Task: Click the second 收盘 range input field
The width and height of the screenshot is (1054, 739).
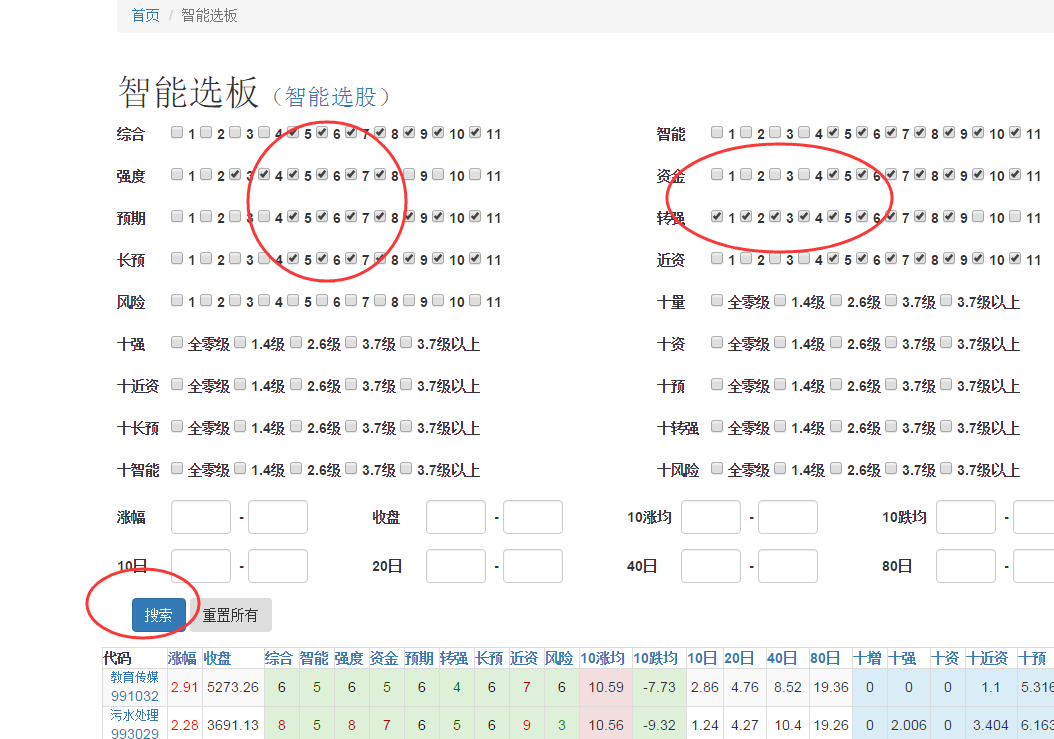Action: (x=532, y=517)
